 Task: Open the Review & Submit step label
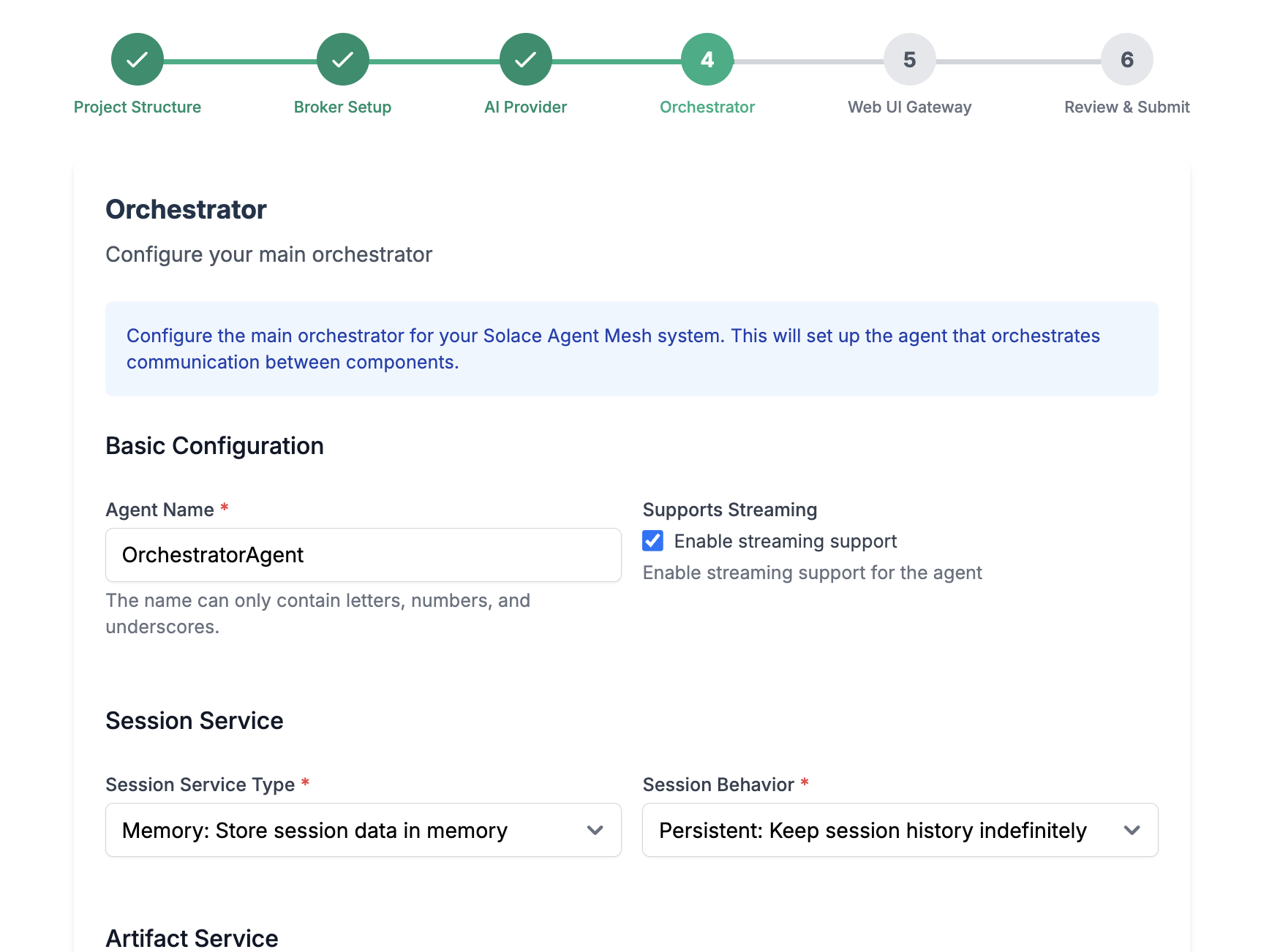click(x=1126, y=107)
